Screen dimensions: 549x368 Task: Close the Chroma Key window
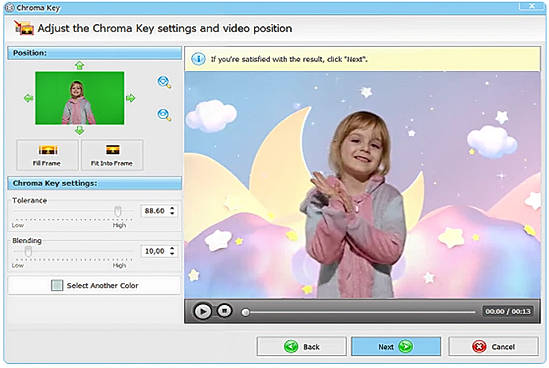532,5
